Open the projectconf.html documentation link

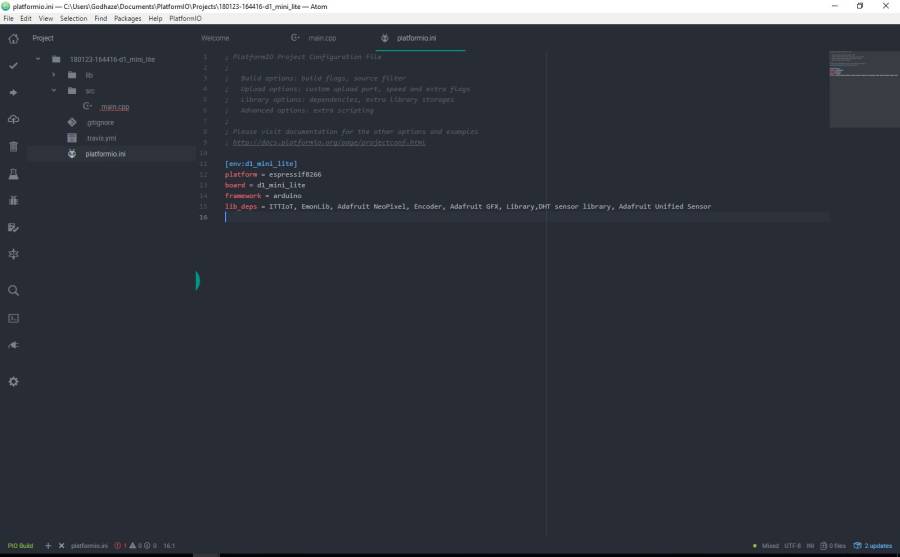(x=329, y=142)
